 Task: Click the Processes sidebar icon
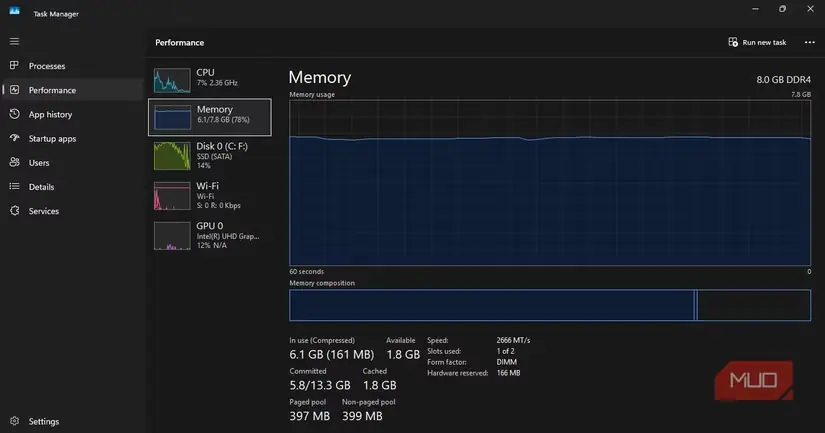coord(14,65)
